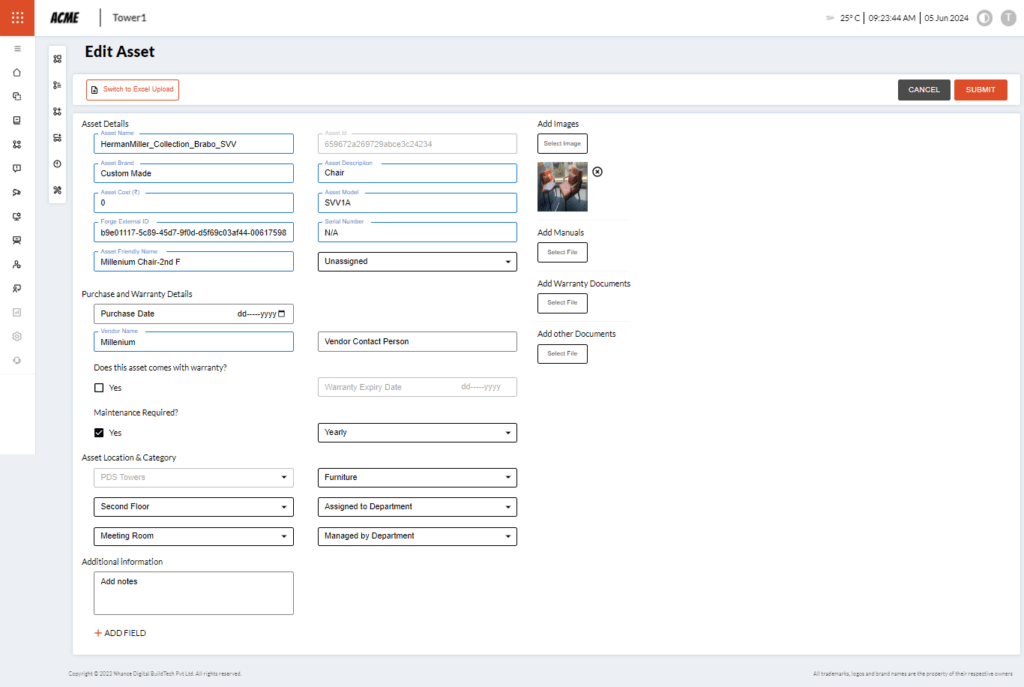
Task: Click the Vendor Contact Person input field
Action: [417, 342]
